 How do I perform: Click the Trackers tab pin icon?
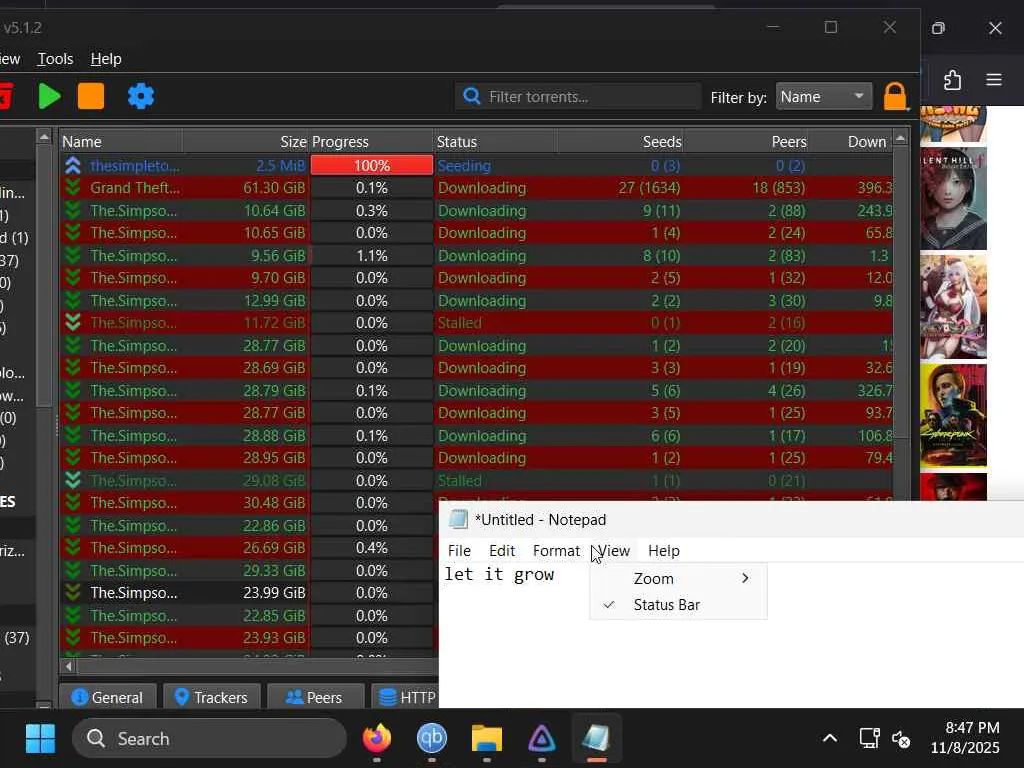click(x=182, y=697)
